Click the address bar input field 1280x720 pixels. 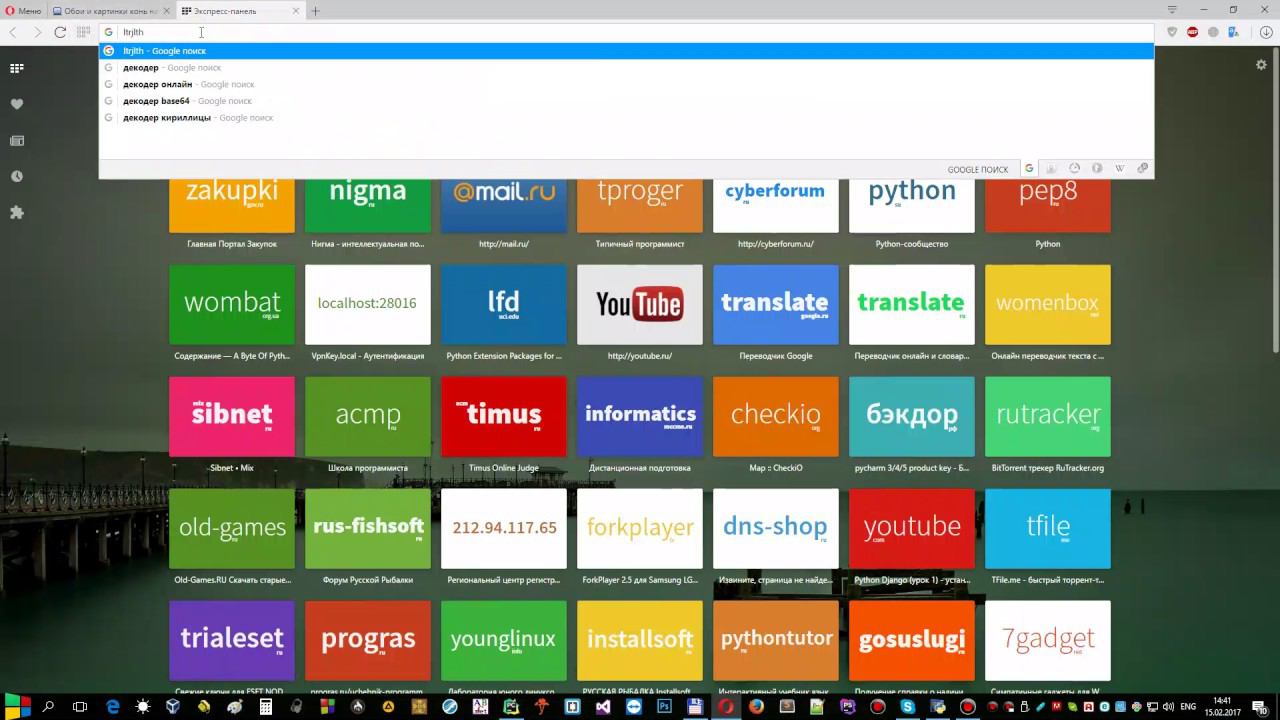pyautogui.click(x=626, y=32)
